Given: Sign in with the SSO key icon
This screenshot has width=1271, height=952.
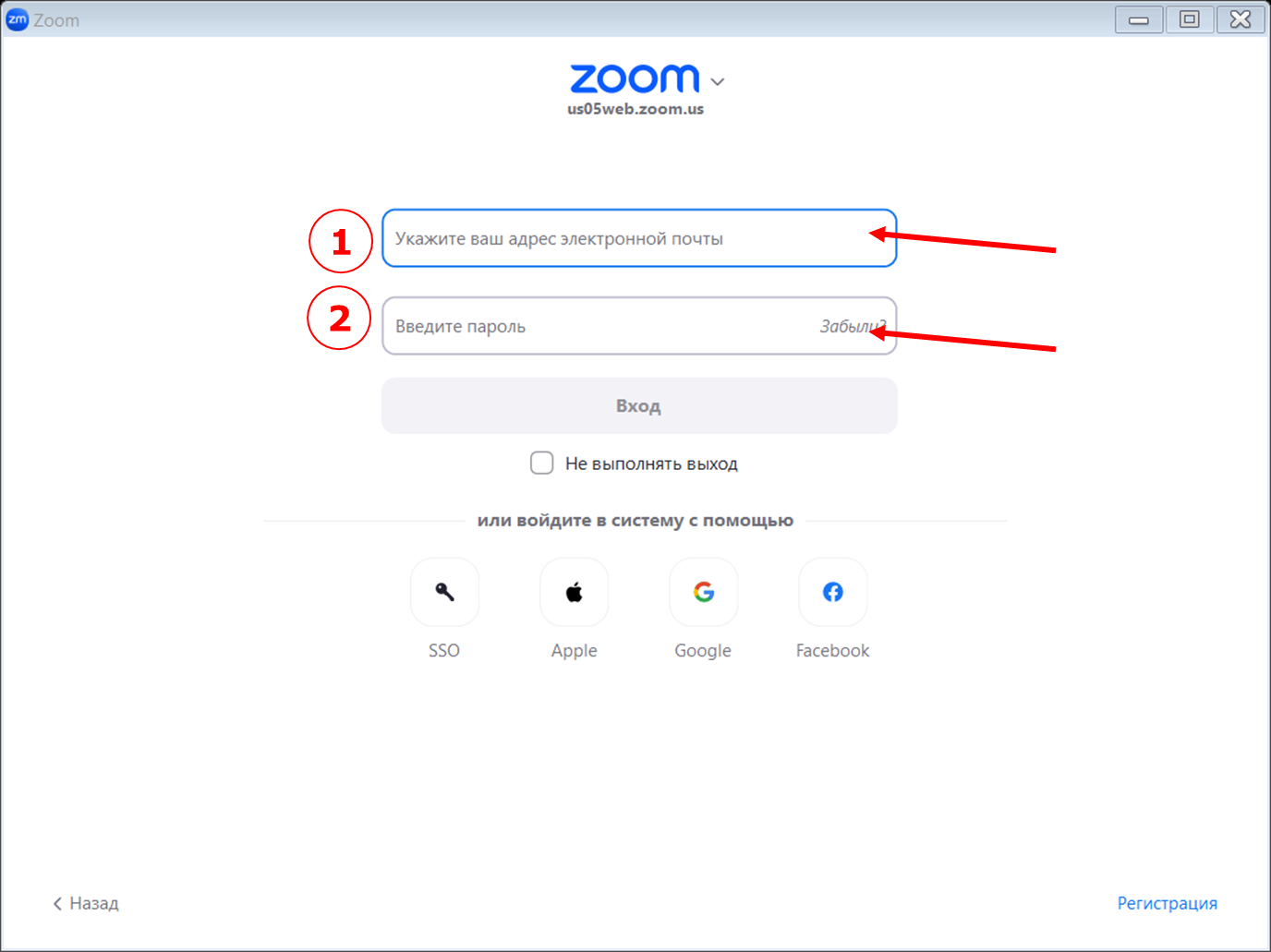Looking at the screenshot, I should (444, 592).
